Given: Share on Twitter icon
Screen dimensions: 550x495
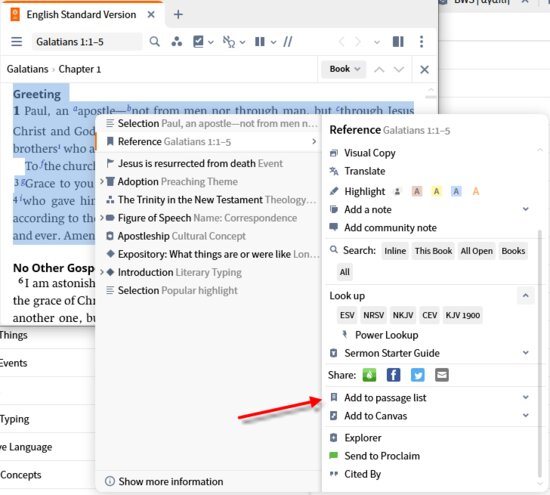Looking at the screenshot, I should [x=417, y=375].
